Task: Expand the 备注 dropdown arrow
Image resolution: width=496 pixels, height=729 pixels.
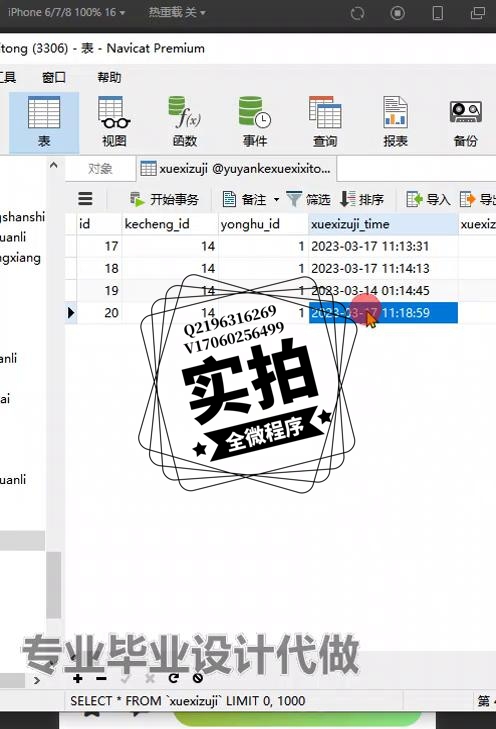Action: (x=277, y=200)
